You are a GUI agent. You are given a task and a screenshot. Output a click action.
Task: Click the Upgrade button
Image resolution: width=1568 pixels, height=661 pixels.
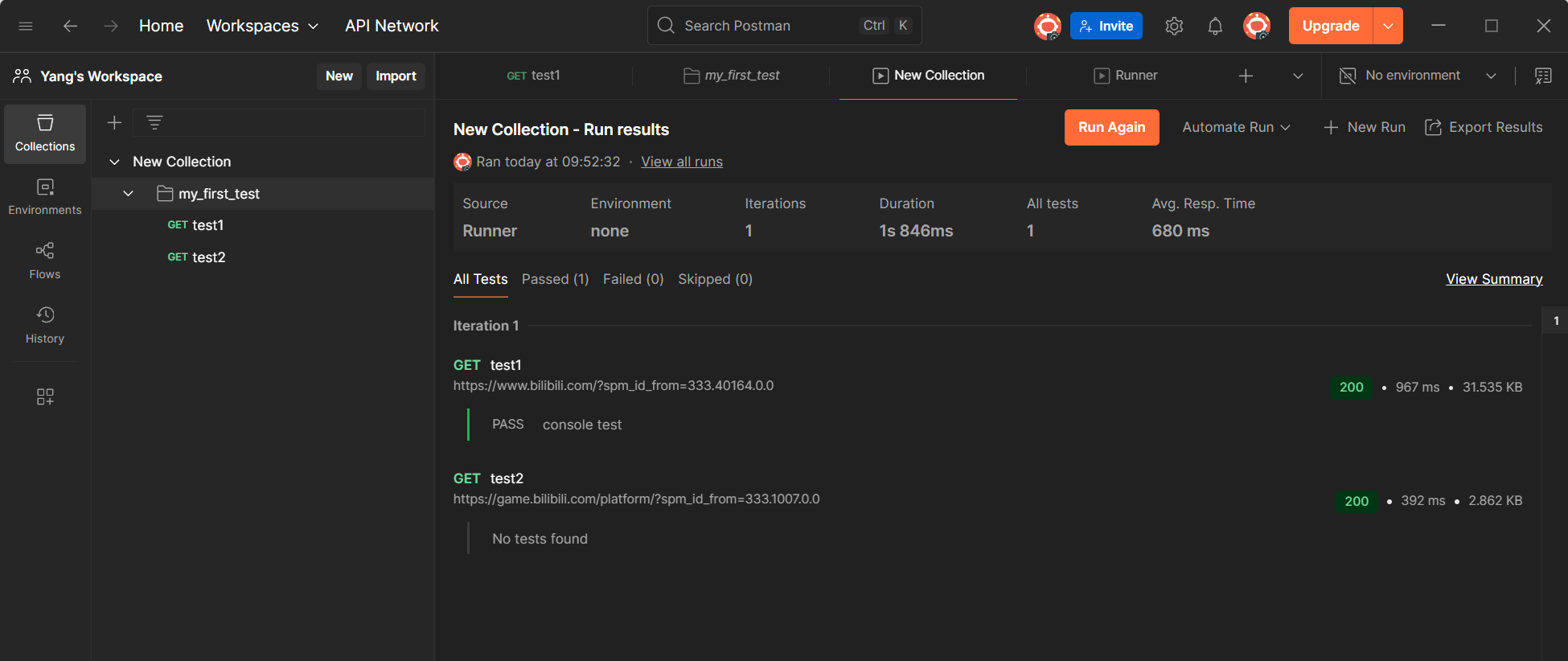[1331, 26]
